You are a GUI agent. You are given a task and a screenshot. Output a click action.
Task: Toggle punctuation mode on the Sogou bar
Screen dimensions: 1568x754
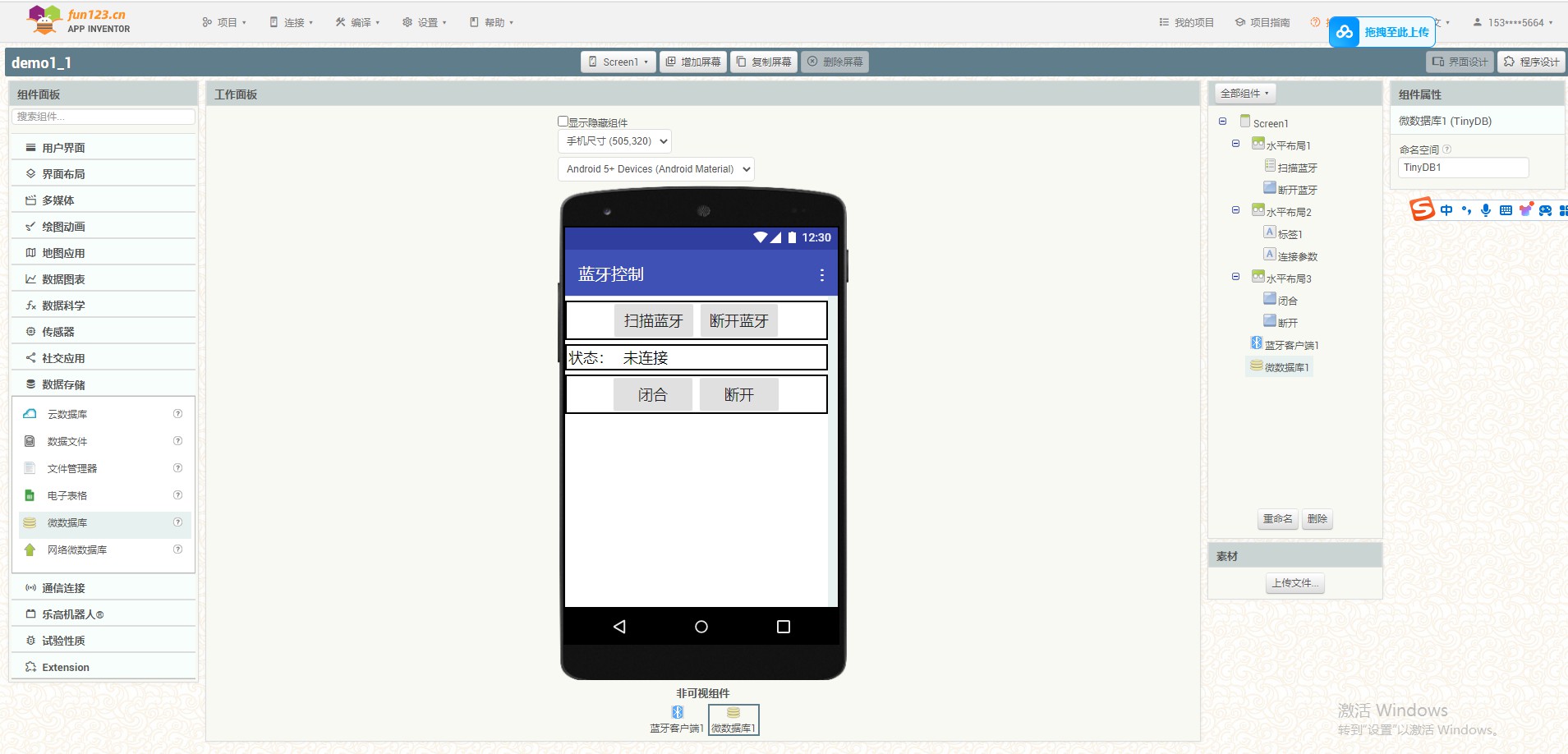[x=1465, y=209]
